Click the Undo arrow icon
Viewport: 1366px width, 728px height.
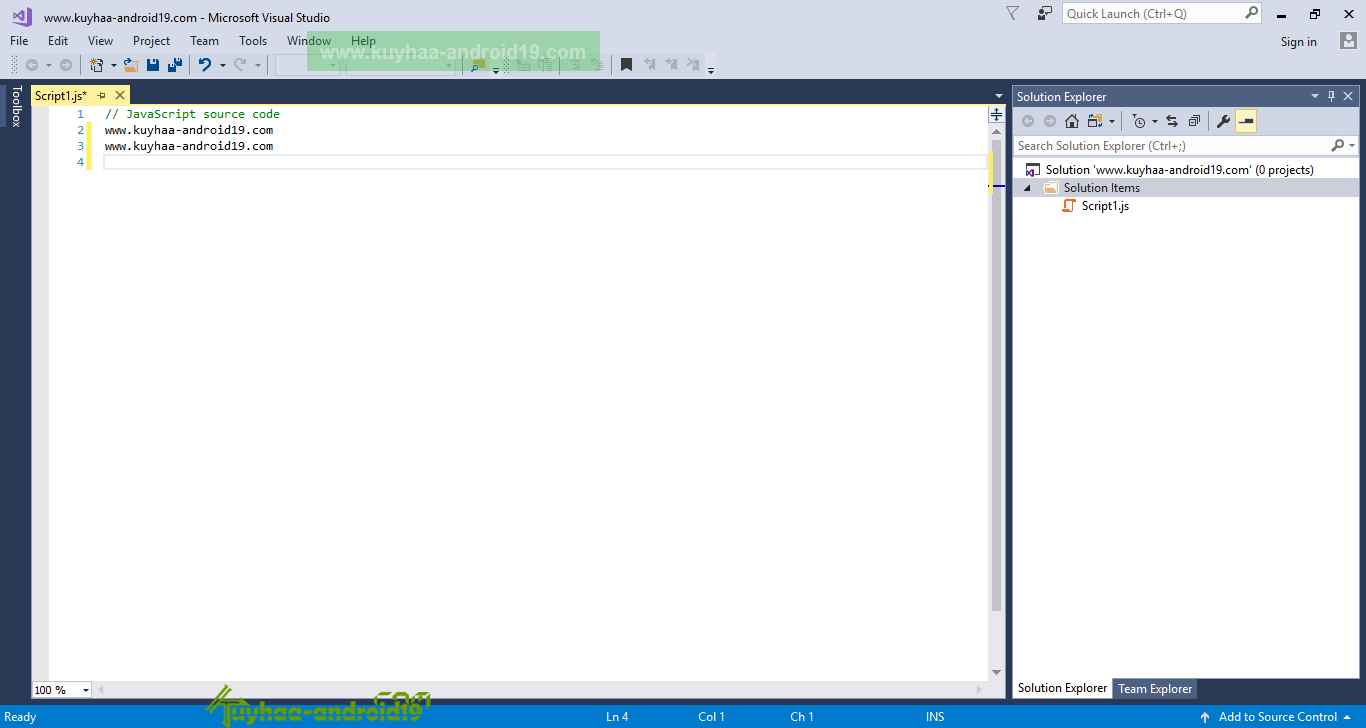pos(205,65)
